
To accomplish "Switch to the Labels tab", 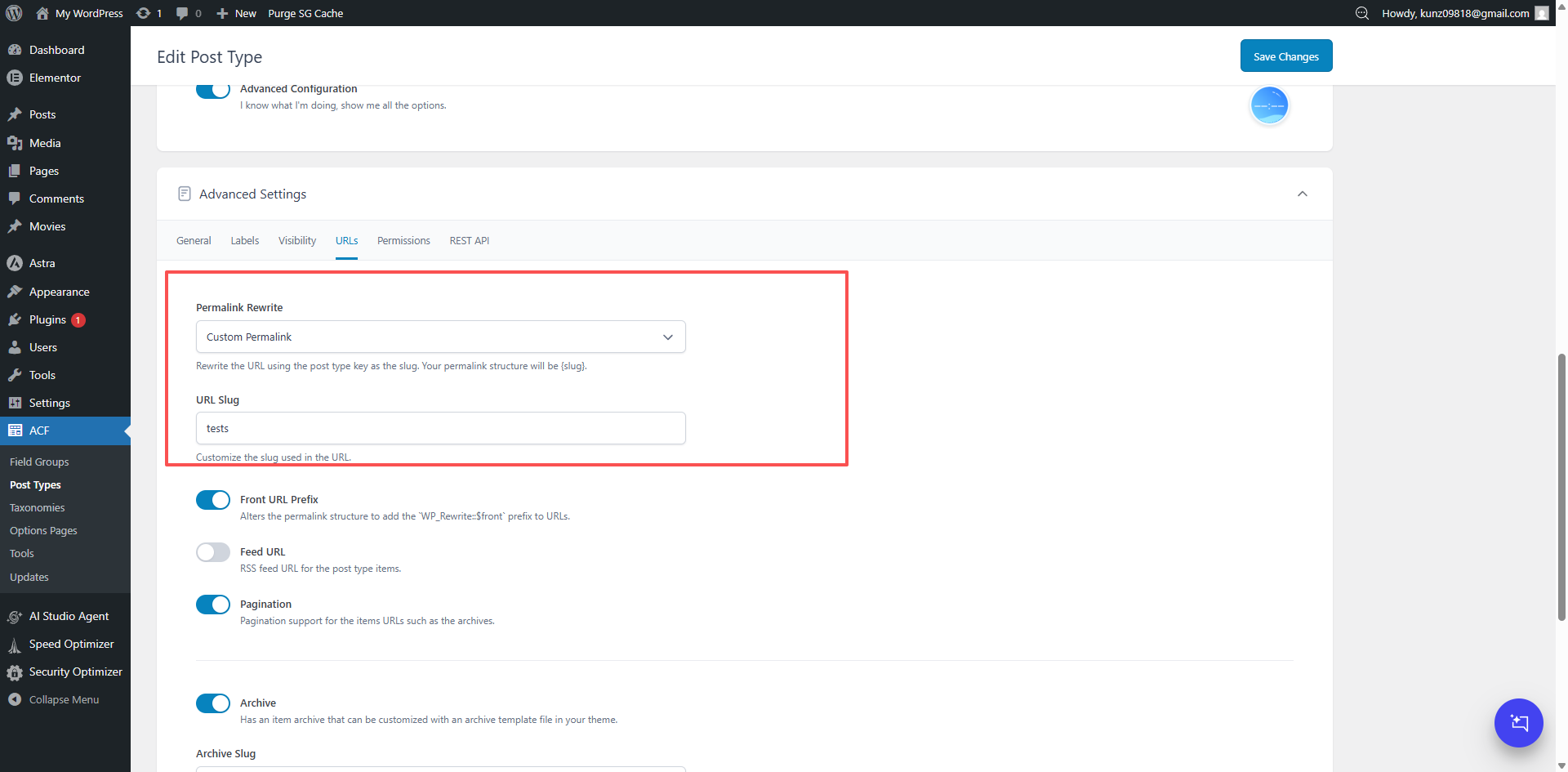I will [244, 240].
